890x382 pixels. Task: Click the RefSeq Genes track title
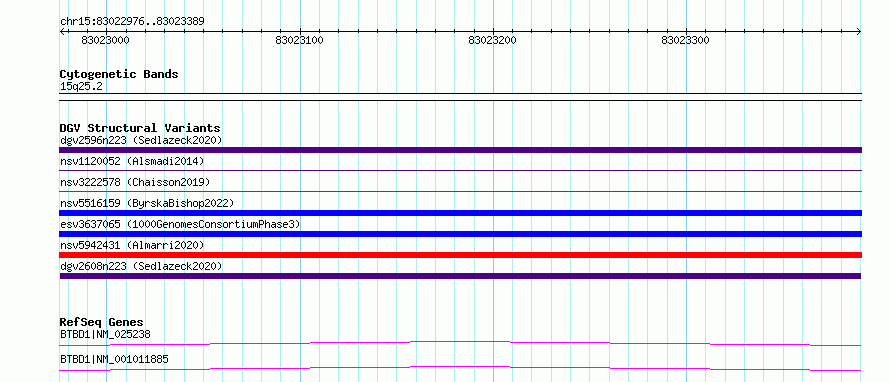pos(102,322)
